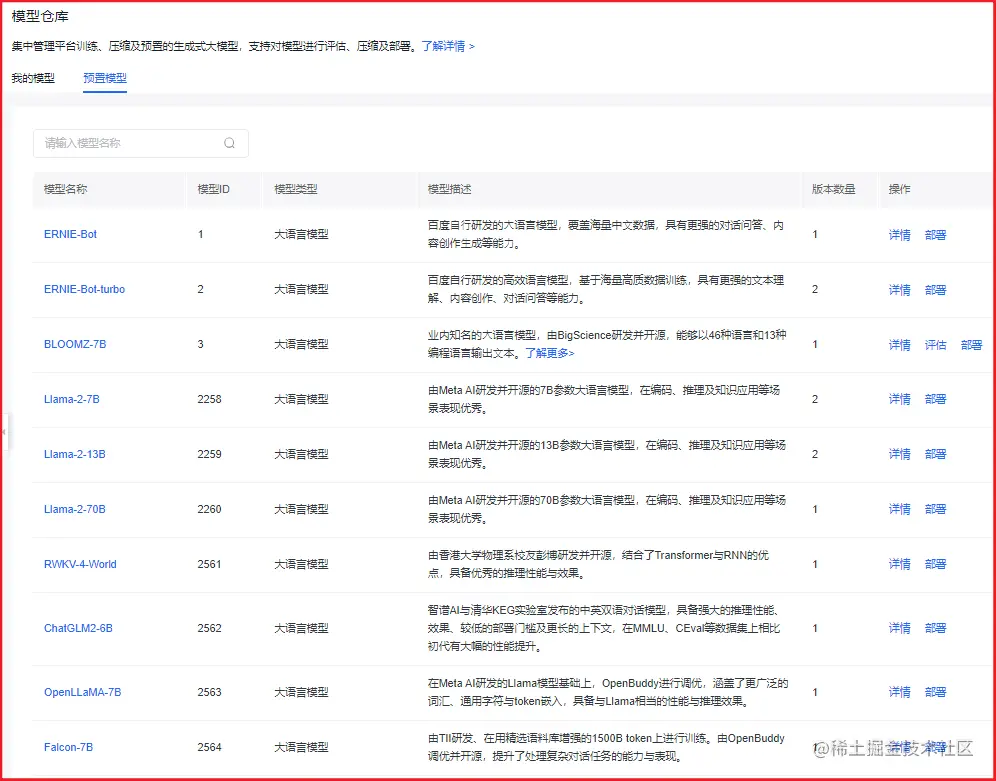The image size is (996, 781).
Task: View 详情 for Llama-2-7B
Action: tap(899, 399)
